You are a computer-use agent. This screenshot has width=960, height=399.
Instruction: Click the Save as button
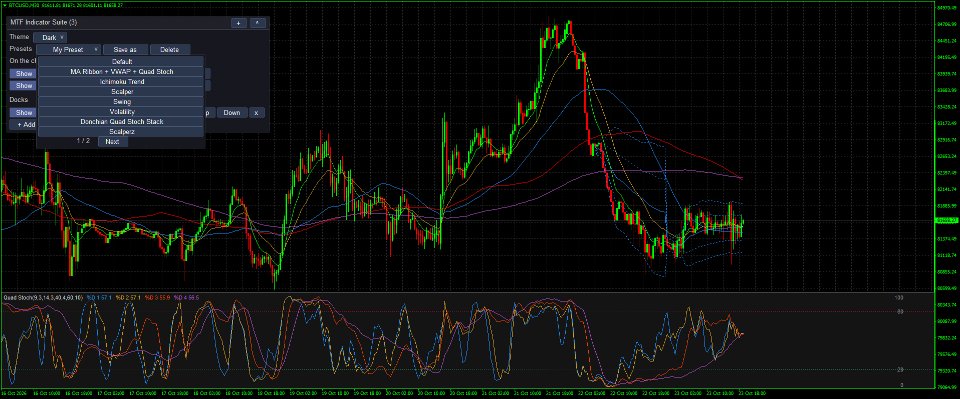(x=126, y=50)
